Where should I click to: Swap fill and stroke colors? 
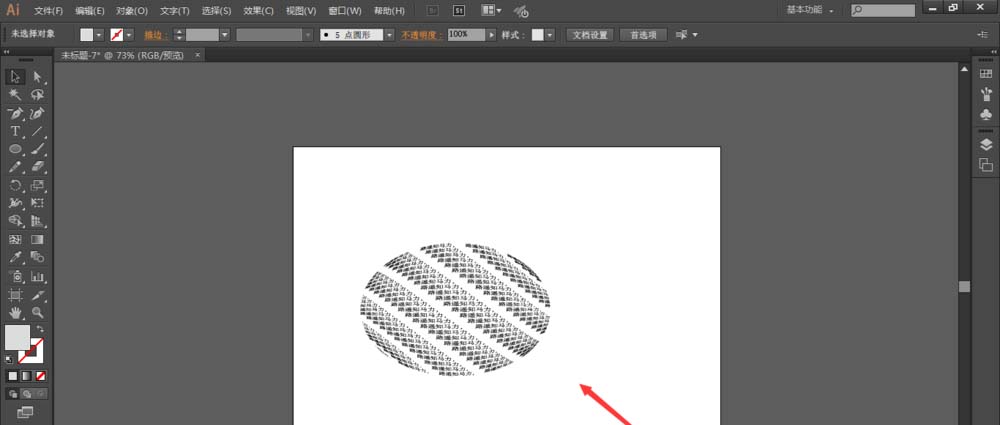[x=40, y=328]
